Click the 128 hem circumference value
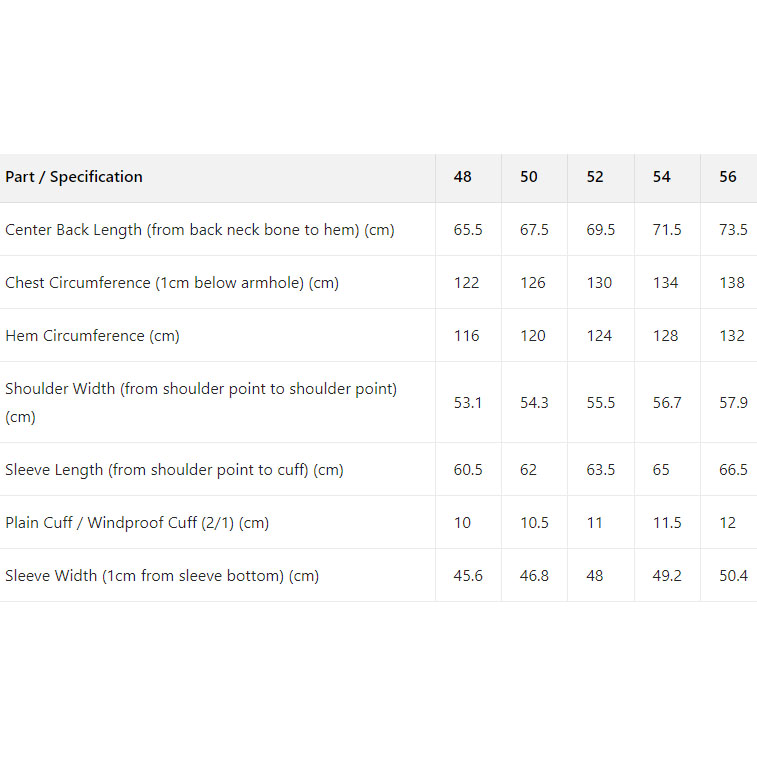 [666, 336]
